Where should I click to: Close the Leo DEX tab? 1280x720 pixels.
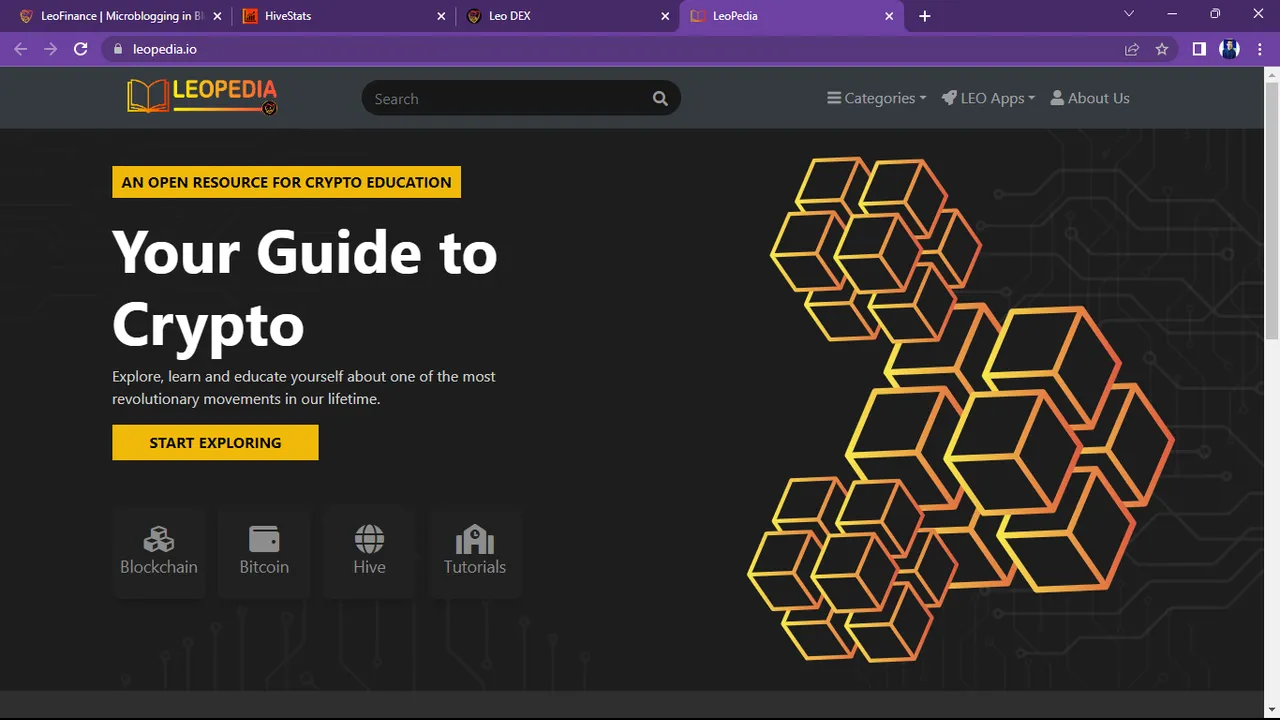click(x=666, y=16)
